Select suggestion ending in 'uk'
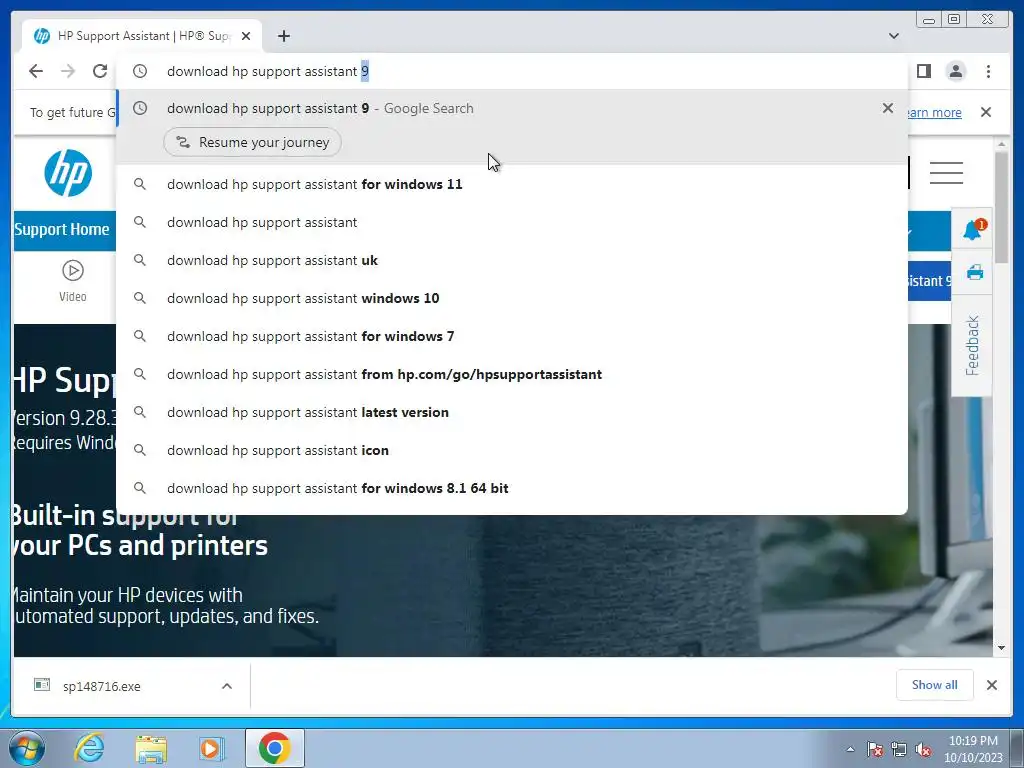This screenshot has width=1024, height=768. (511, 260)
